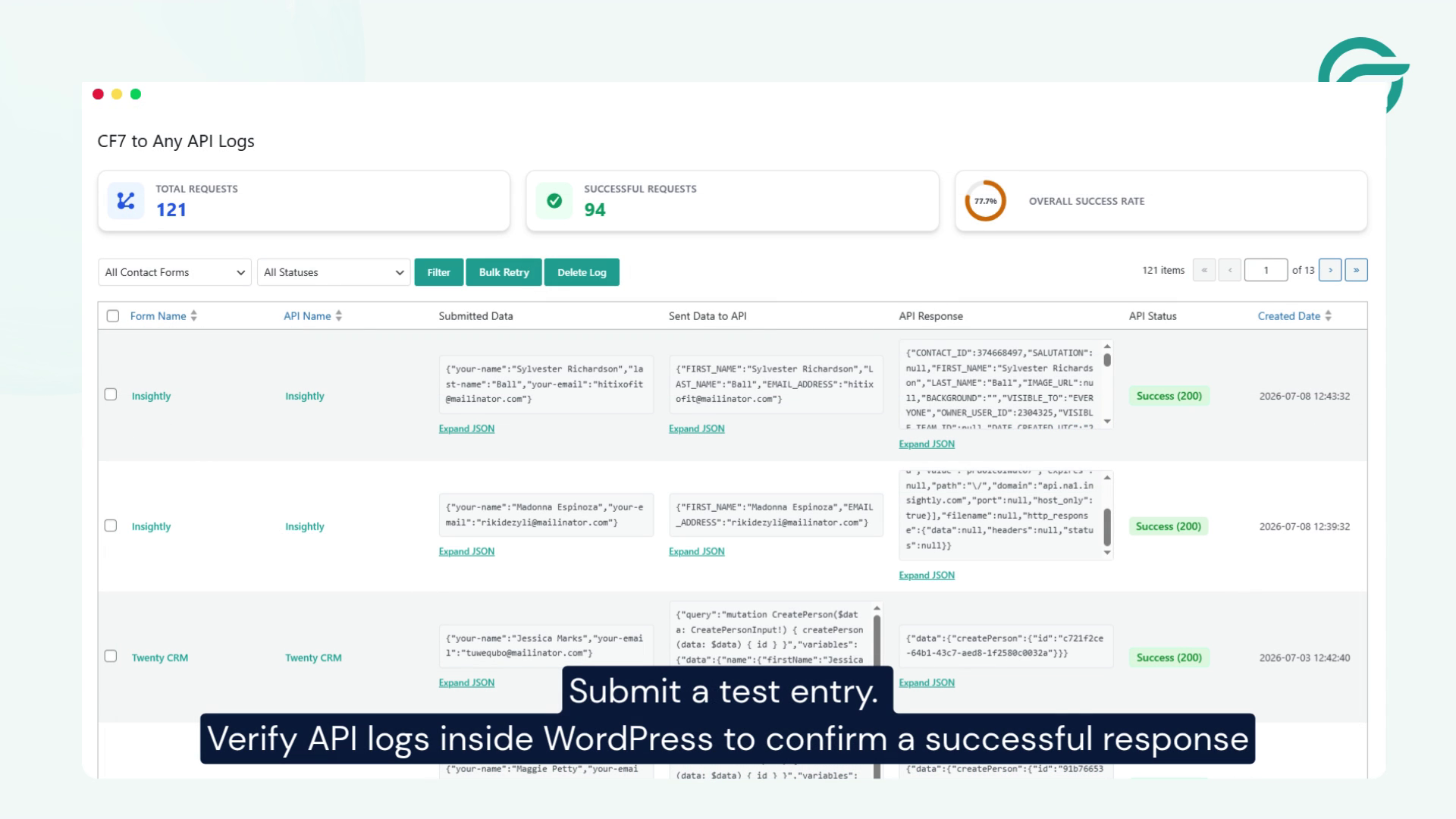Viewport: 1456px width, 819px height.
Task: Click the yellow window minimize dot
Action: [x=117, y=94]
